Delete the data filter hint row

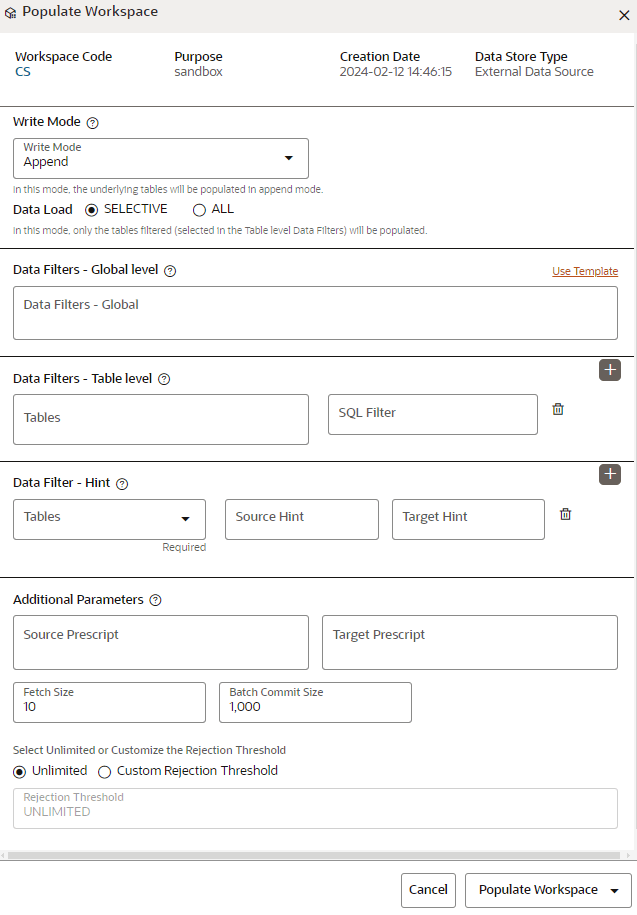click(x=565, y=514)
